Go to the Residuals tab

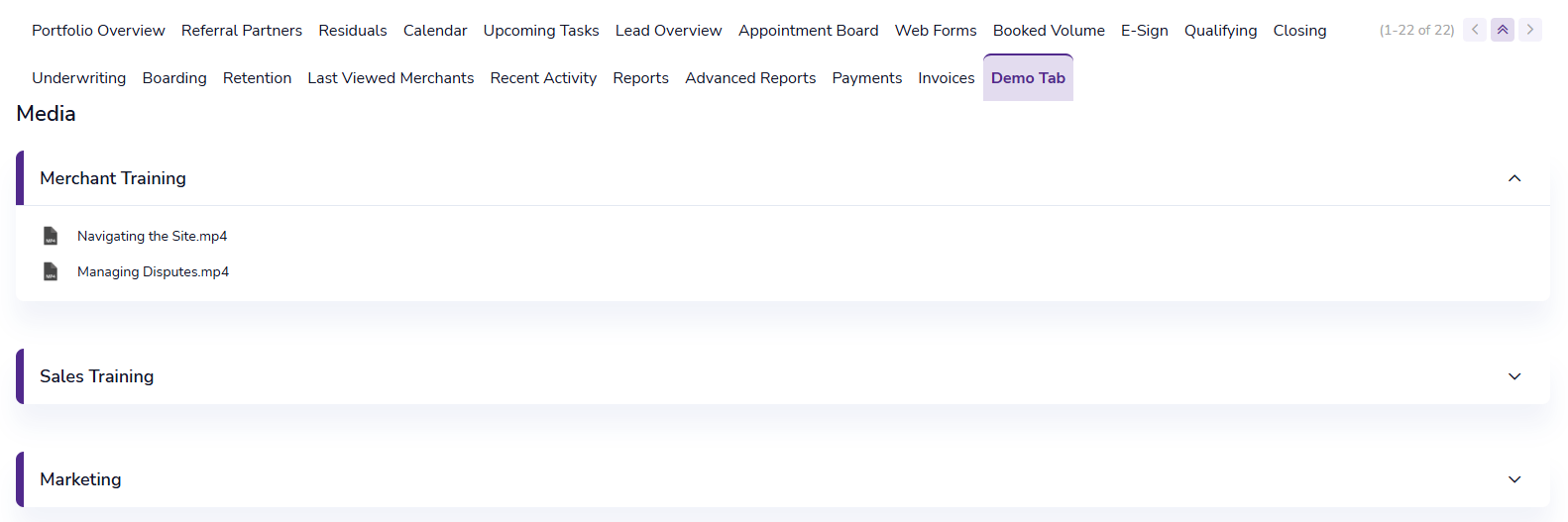[x=353, y=31]
